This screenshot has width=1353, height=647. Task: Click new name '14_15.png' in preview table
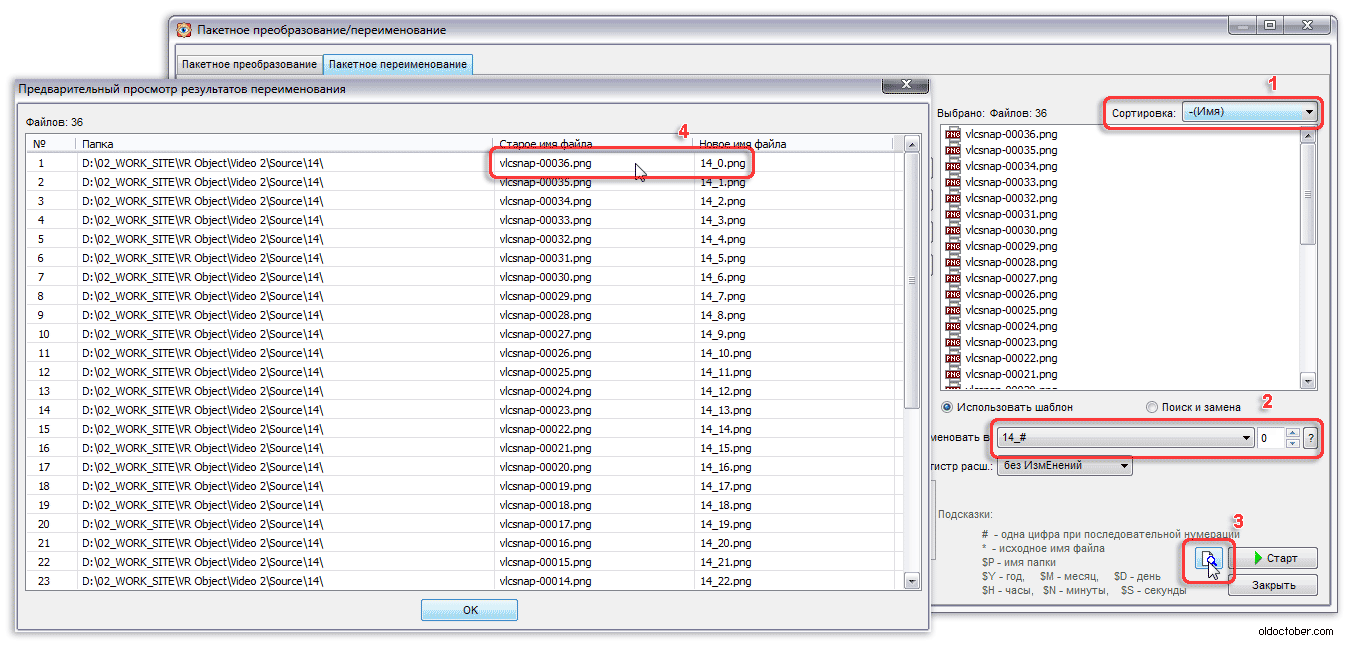tap(725, 448)
